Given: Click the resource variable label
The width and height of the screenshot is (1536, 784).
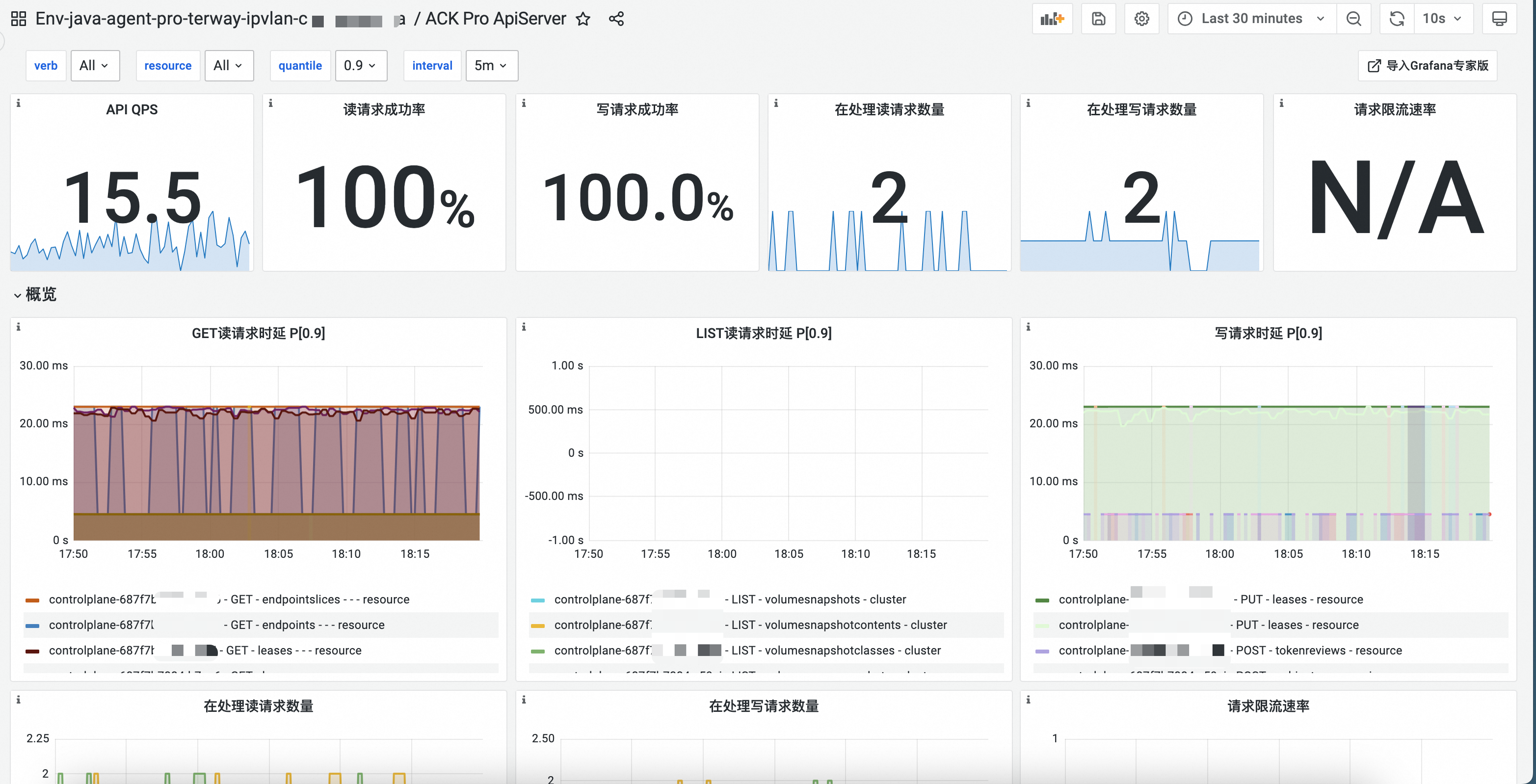Looking at the screenshot, I should pyautogui.click(x=167, y=66).
